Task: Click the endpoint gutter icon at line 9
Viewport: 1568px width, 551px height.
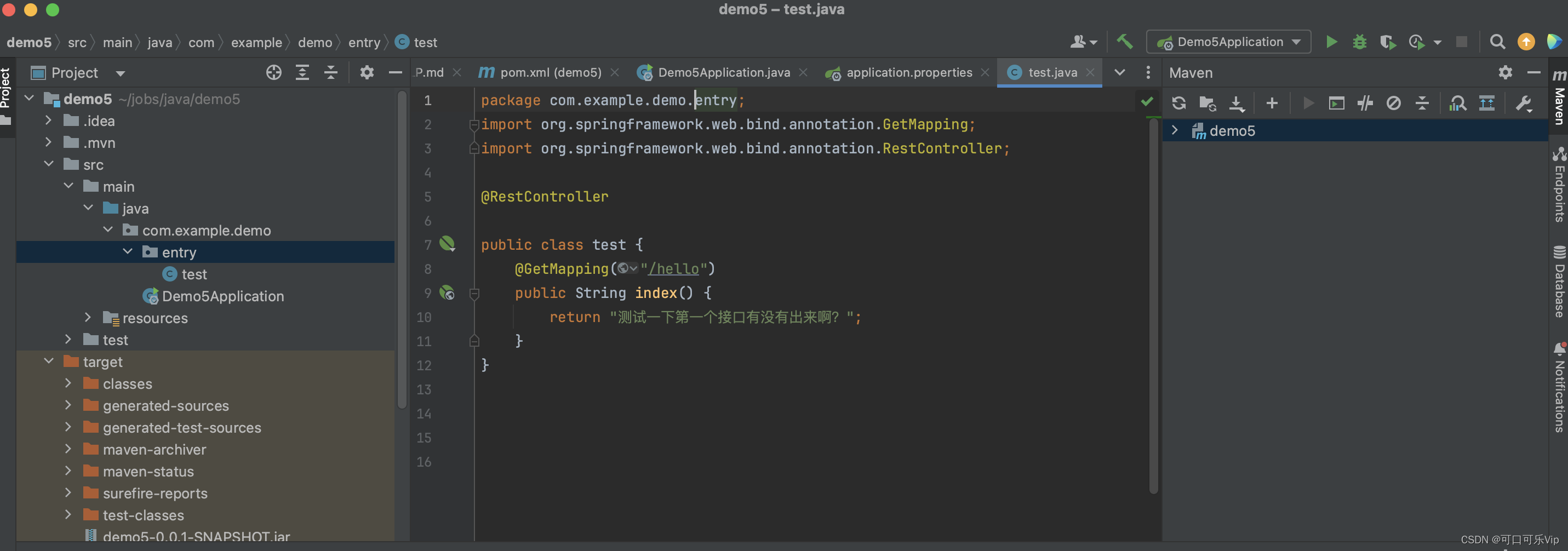Action: point(448,292)
